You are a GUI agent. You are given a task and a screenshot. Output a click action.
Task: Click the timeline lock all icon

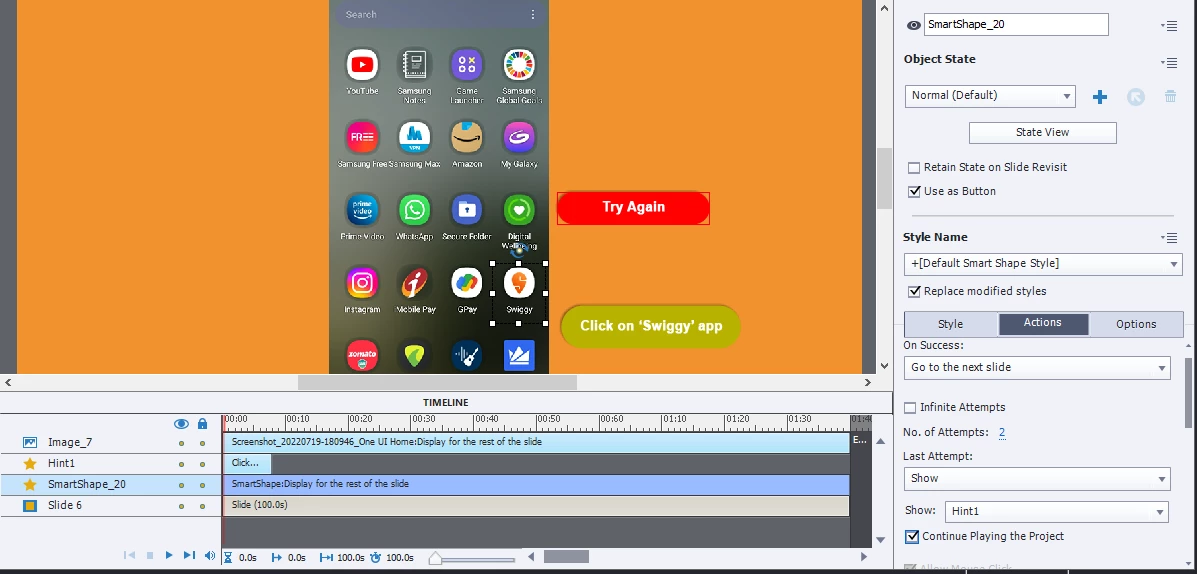click(x=202, y=424)
